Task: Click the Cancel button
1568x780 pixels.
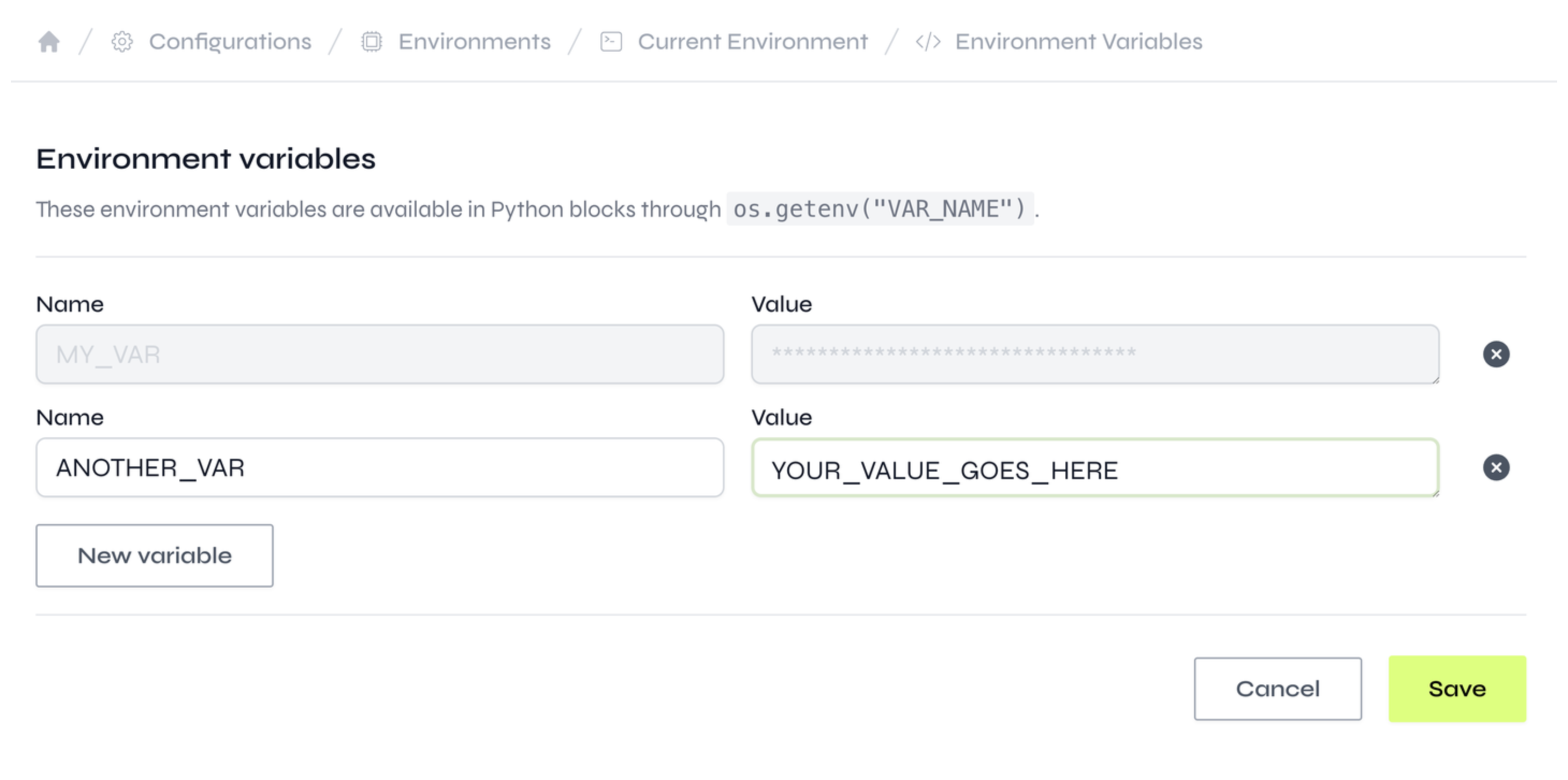Action: tap(1277, 688)
